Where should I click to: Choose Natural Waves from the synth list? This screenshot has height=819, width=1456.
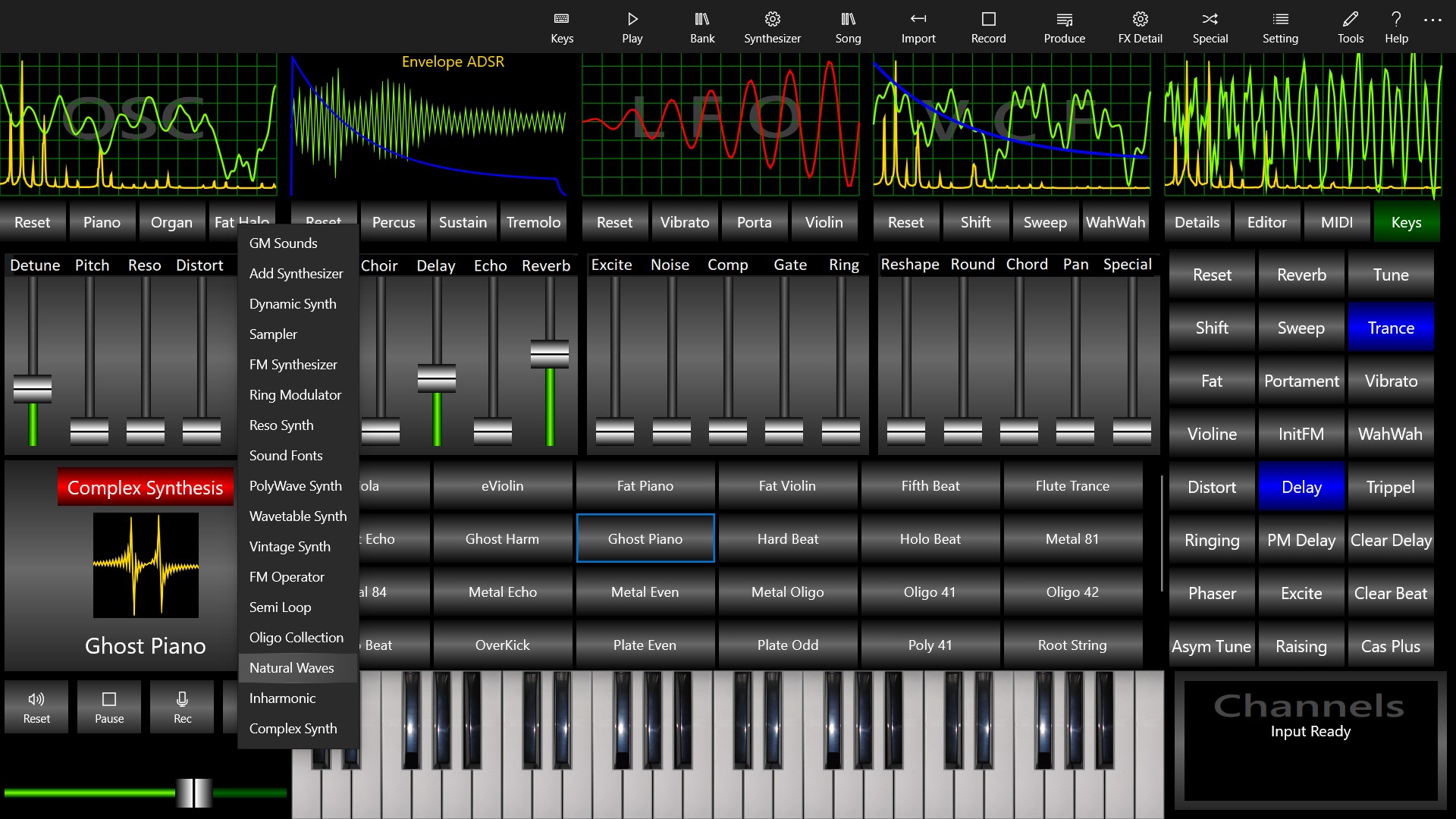(x=292, y=667)
